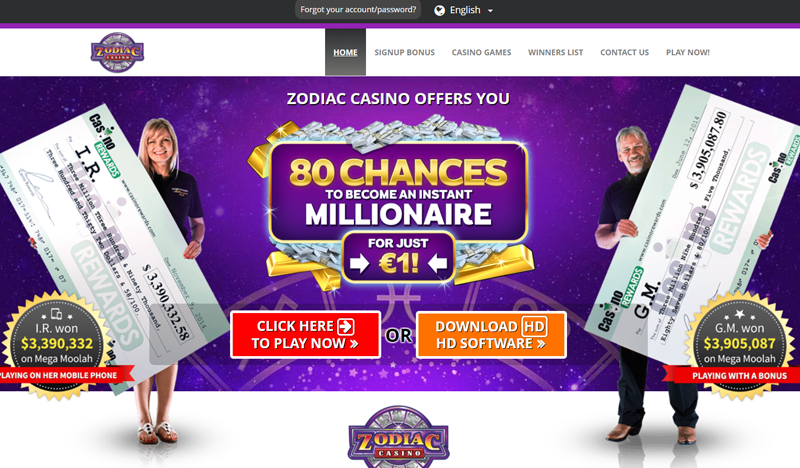Image resolution: width=800 pixels, height=468 pixels.
Task: Go to the CASINO GAMES page
Action: [x=481, y=52]
